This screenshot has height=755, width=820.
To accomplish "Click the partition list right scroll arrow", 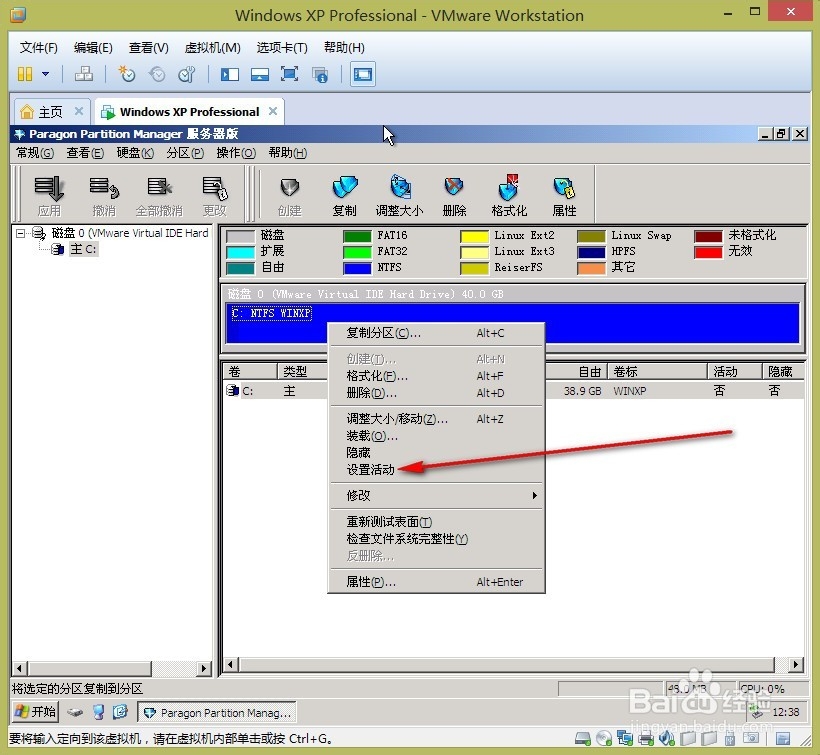I will coord(795,665).
